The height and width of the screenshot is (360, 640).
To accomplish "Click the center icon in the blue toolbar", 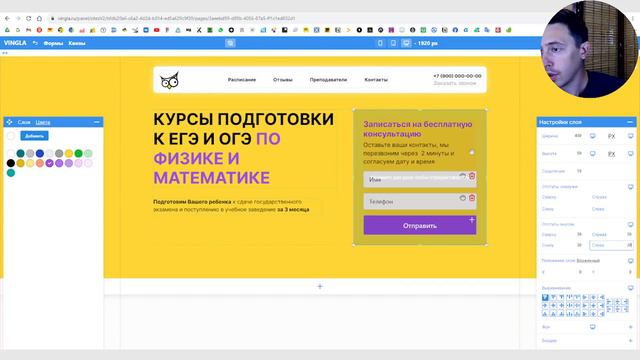I will 230,43.
